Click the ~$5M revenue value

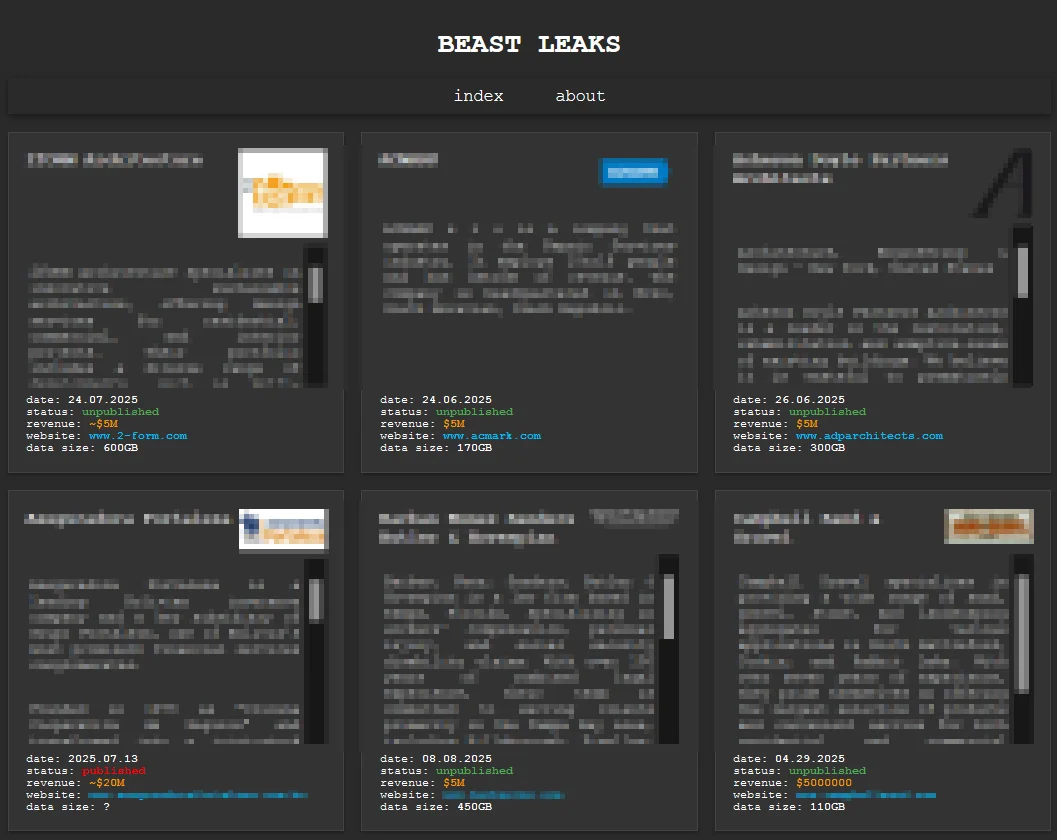tap(103, 424)
